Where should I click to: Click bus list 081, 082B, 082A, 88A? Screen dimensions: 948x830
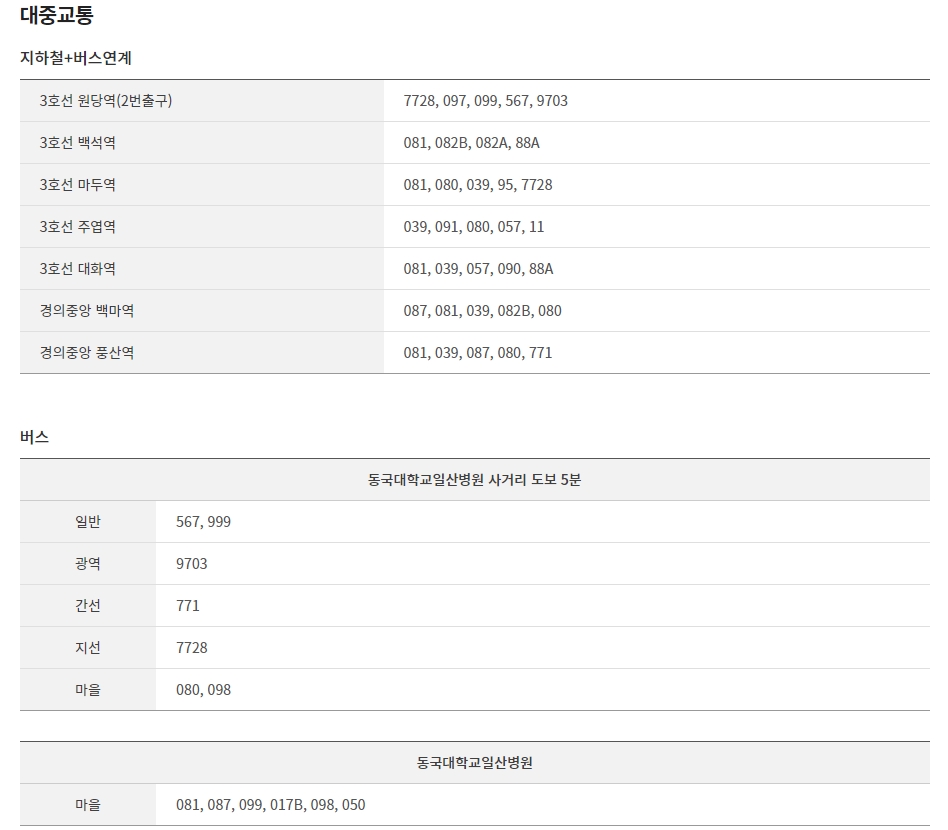click(x=472, y=143)
